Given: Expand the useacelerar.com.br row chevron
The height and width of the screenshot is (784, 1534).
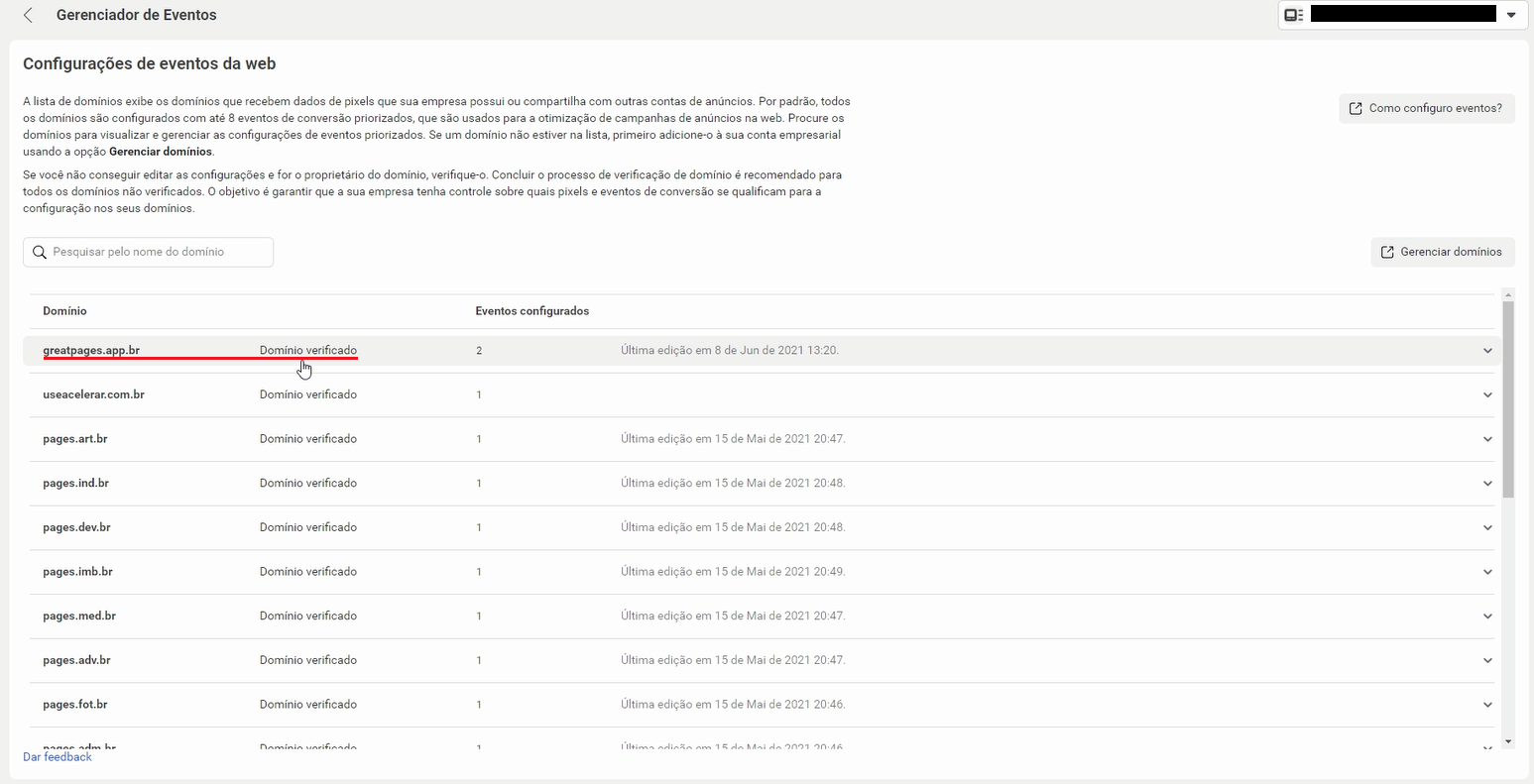Looking at the screenshot, I should click(1487, 394).
